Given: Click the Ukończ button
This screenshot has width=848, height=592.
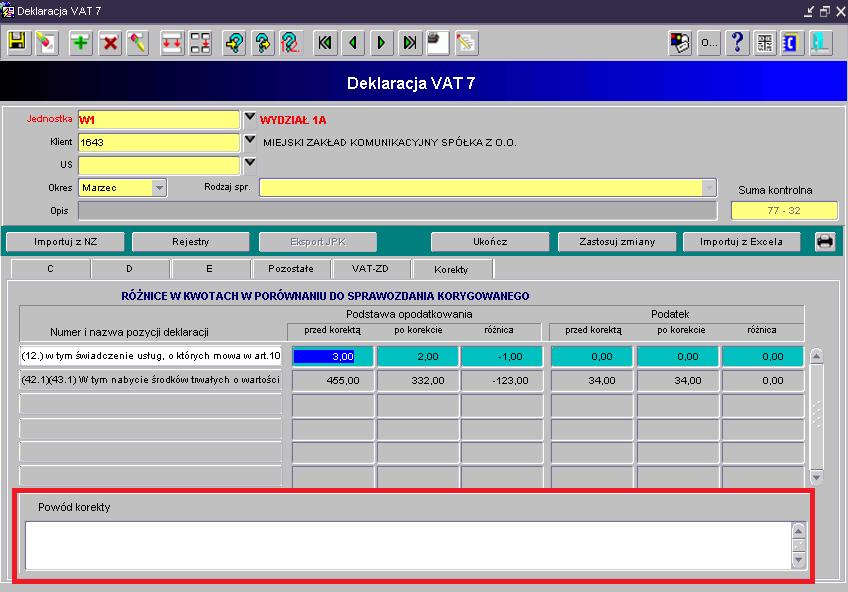Looking at the screenshot, I should pyautogui.click(x=490, y=242).
